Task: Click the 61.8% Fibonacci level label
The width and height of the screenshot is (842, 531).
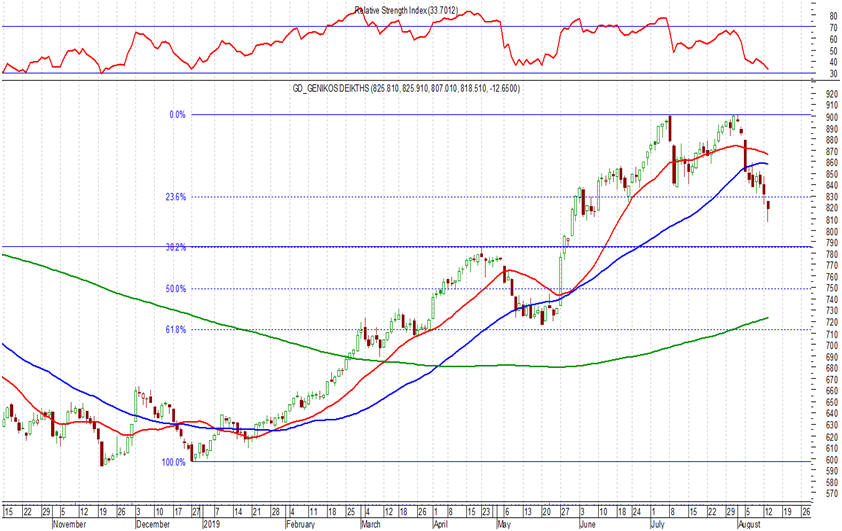Action: (x=176, y=330)
